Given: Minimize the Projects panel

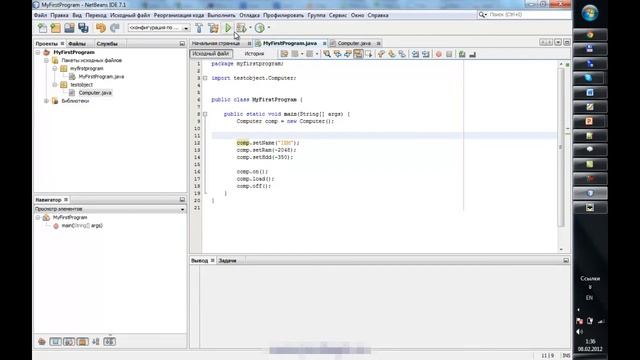Looking at the screenshot, I should point(182,43).
